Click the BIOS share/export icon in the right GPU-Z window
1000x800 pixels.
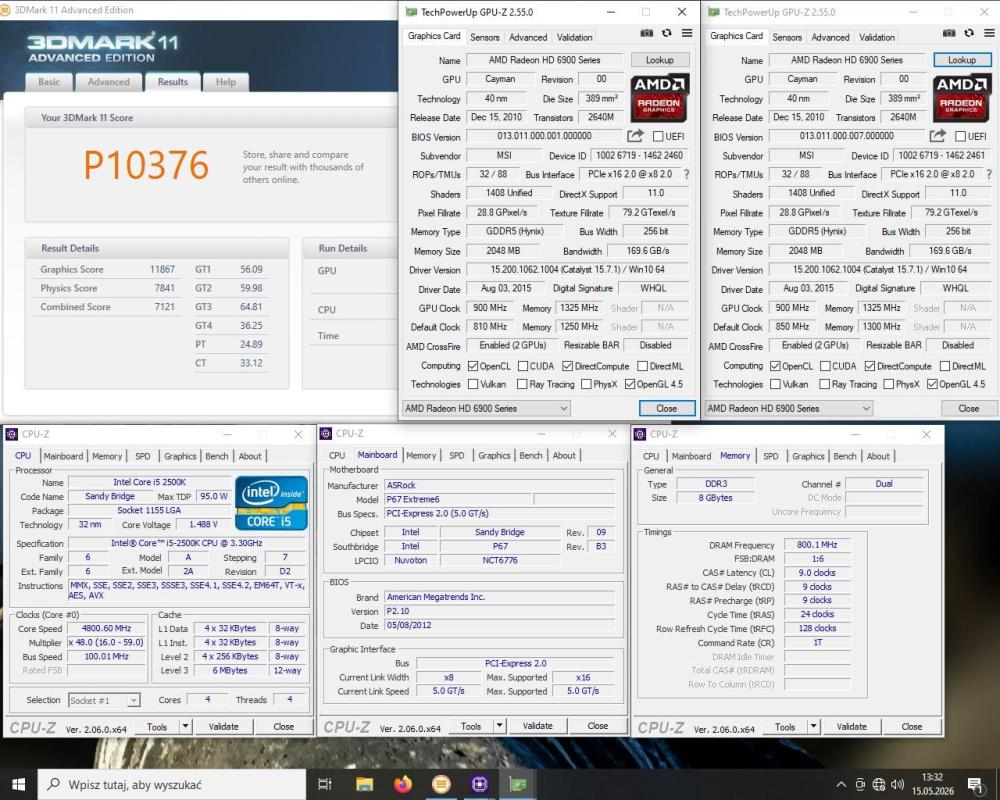click(x=938, y=136)
